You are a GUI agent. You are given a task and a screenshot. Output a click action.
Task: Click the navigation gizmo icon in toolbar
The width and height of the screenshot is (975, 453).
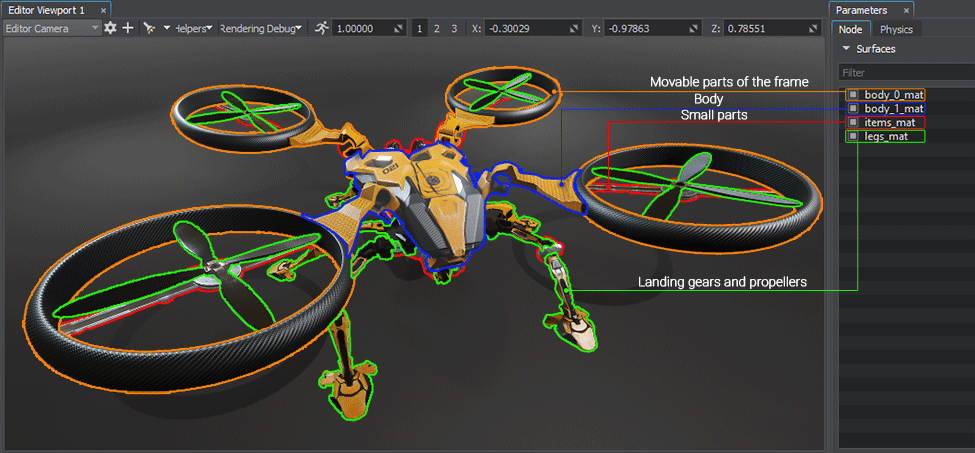pyautogui.click(x=148, y=28)
